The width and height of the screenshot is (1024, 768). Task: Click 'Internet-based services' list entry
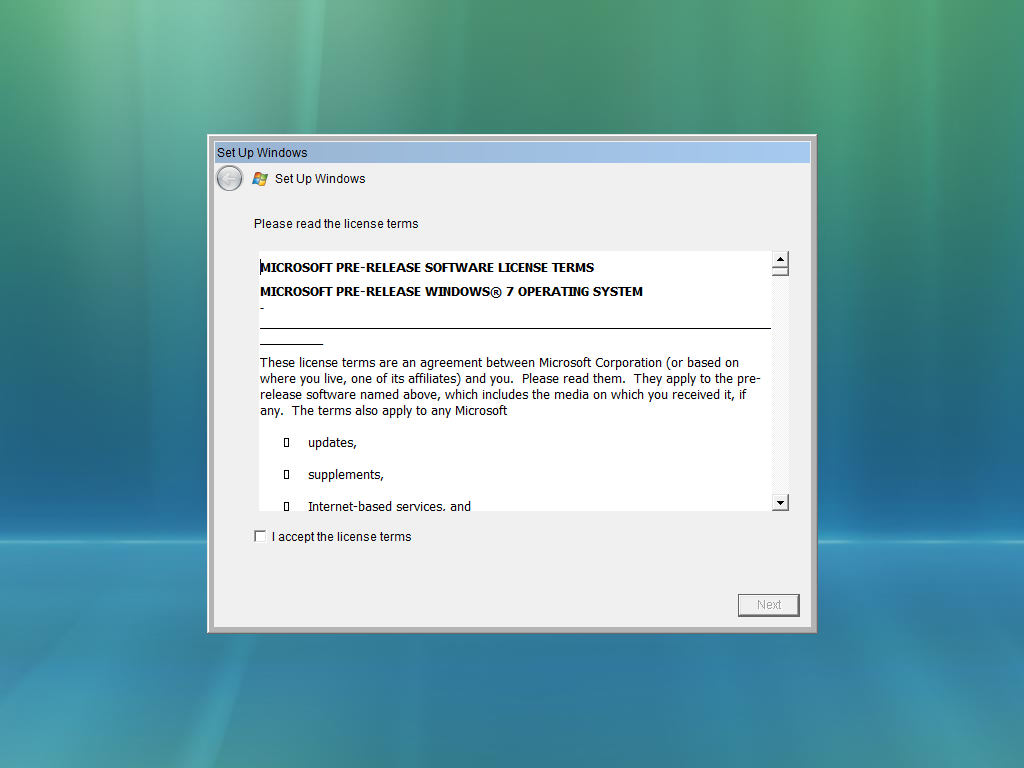pyautogui.click(x=388, y=506)
